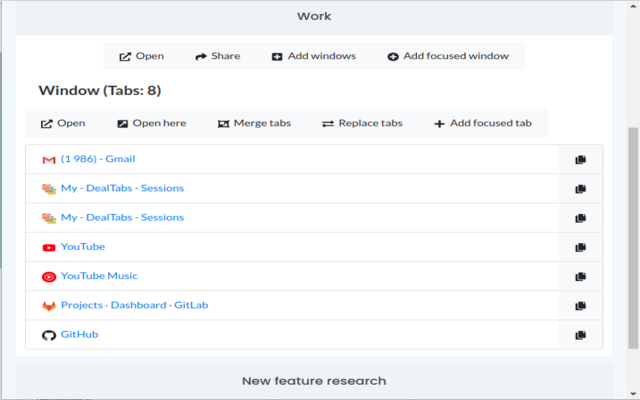Expand the New feature research session
This screenshot has height=400, width=640.
[314, 381]
